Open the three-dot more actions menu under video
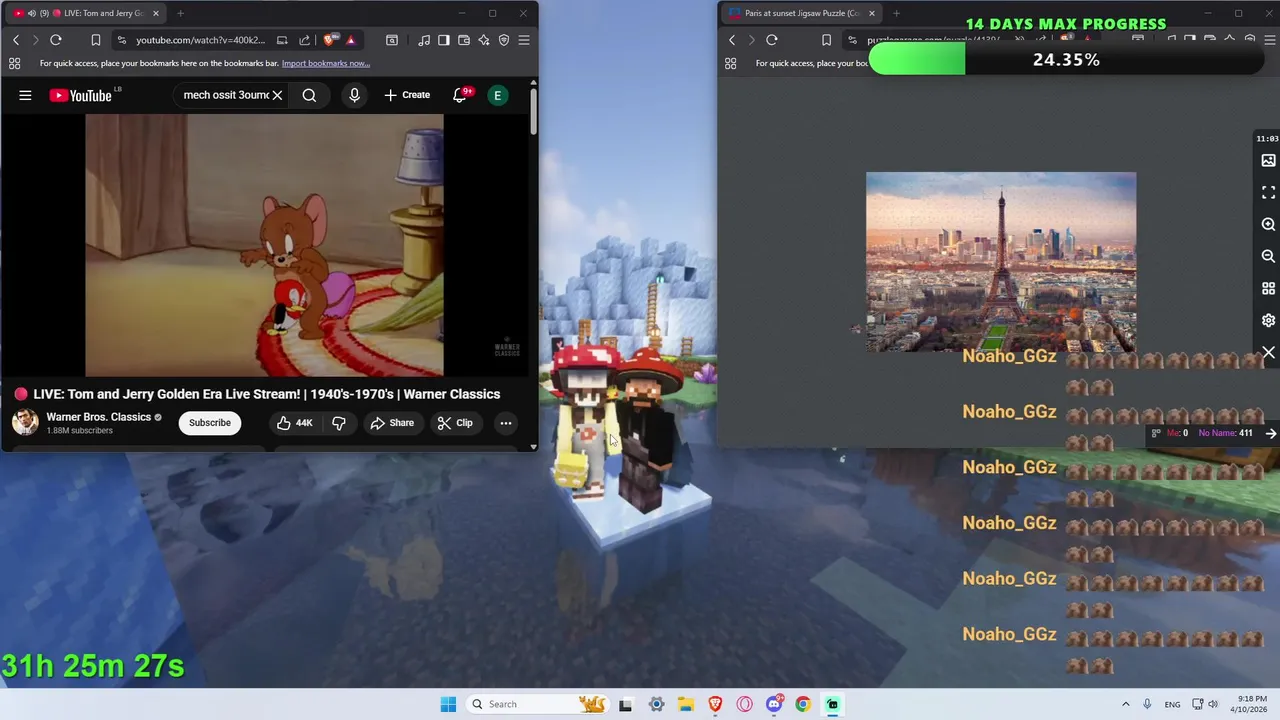The height and width of the screenshot is (720, 1280). coord(506,423)
